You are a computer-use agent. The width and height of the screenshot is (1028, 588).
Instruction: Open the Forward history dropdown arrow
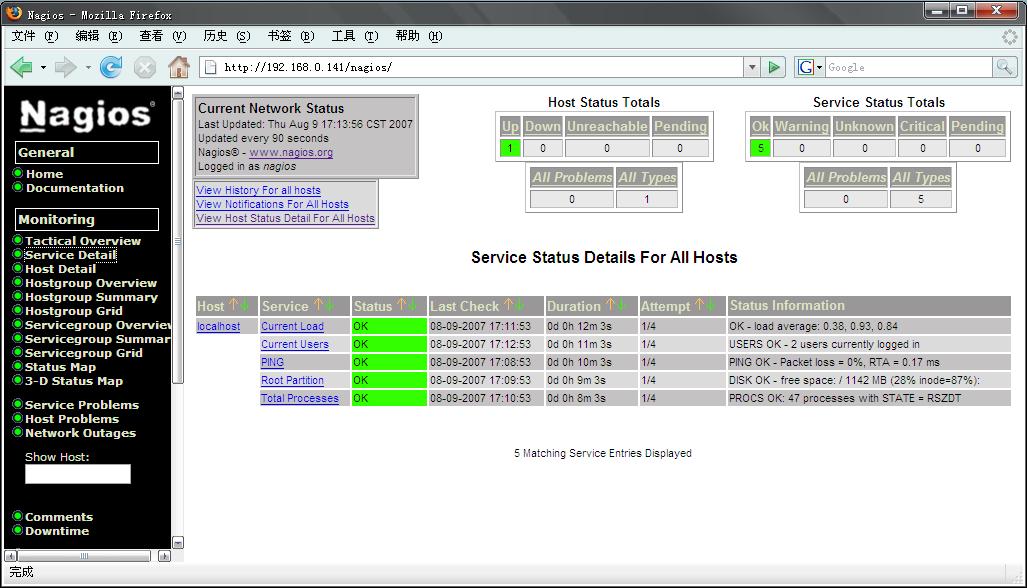(x=88, y=68)
